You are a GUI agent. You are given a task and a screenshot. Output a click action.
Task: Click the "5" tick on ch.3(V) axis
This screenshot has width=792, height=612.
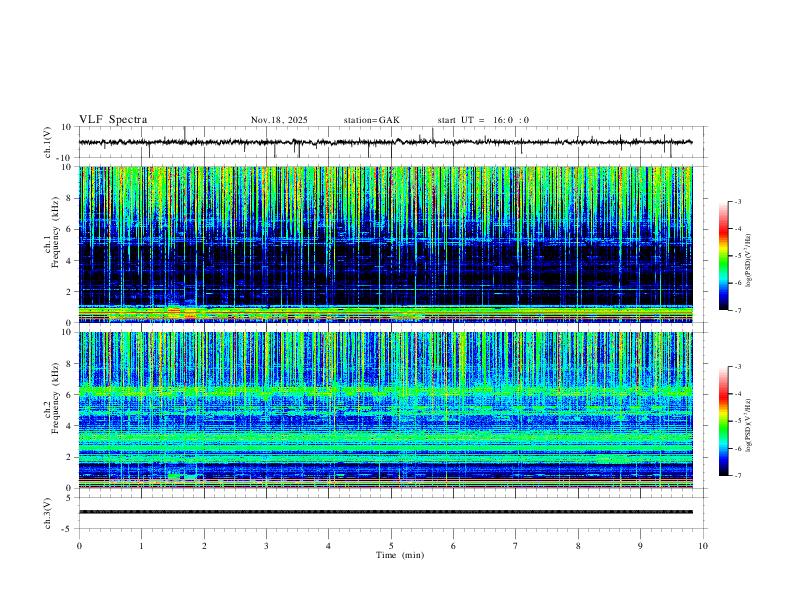69,498
